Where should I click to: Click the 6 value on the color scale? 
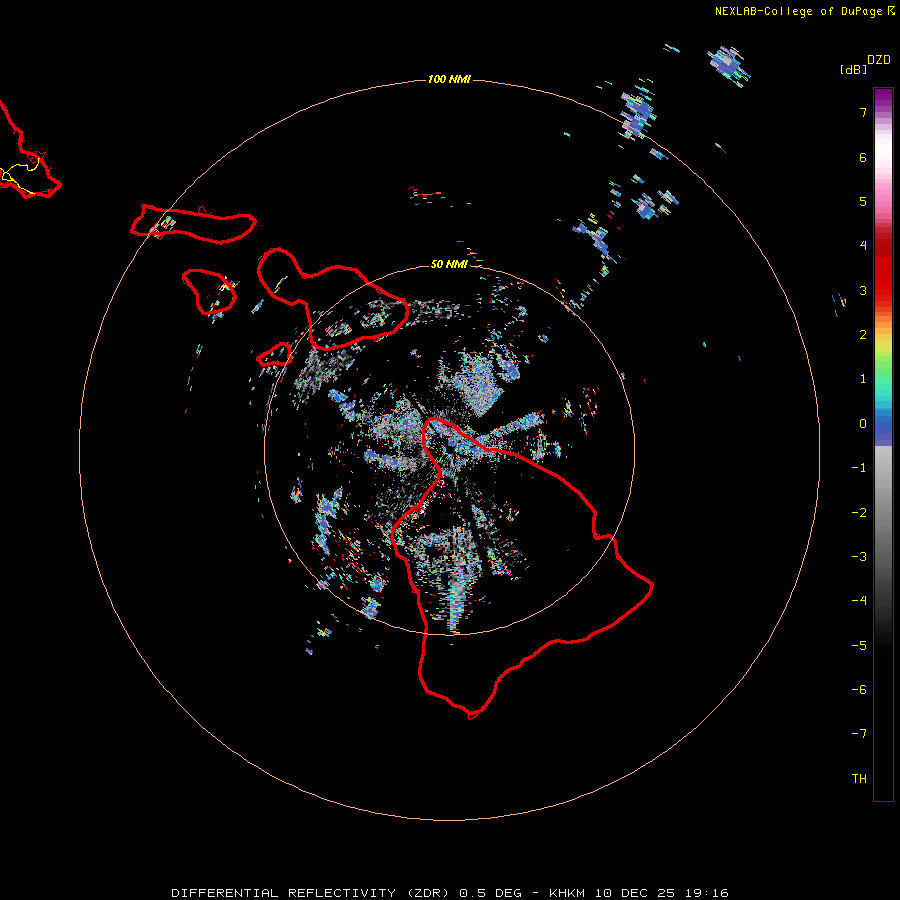point(863,158)
